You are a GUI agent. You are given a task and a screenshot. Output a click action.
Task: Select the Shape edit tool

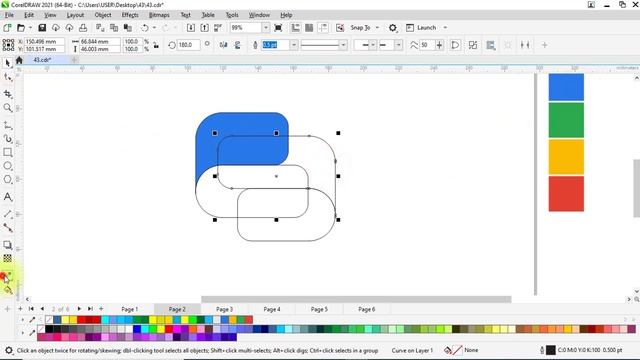tap(7, 77)
